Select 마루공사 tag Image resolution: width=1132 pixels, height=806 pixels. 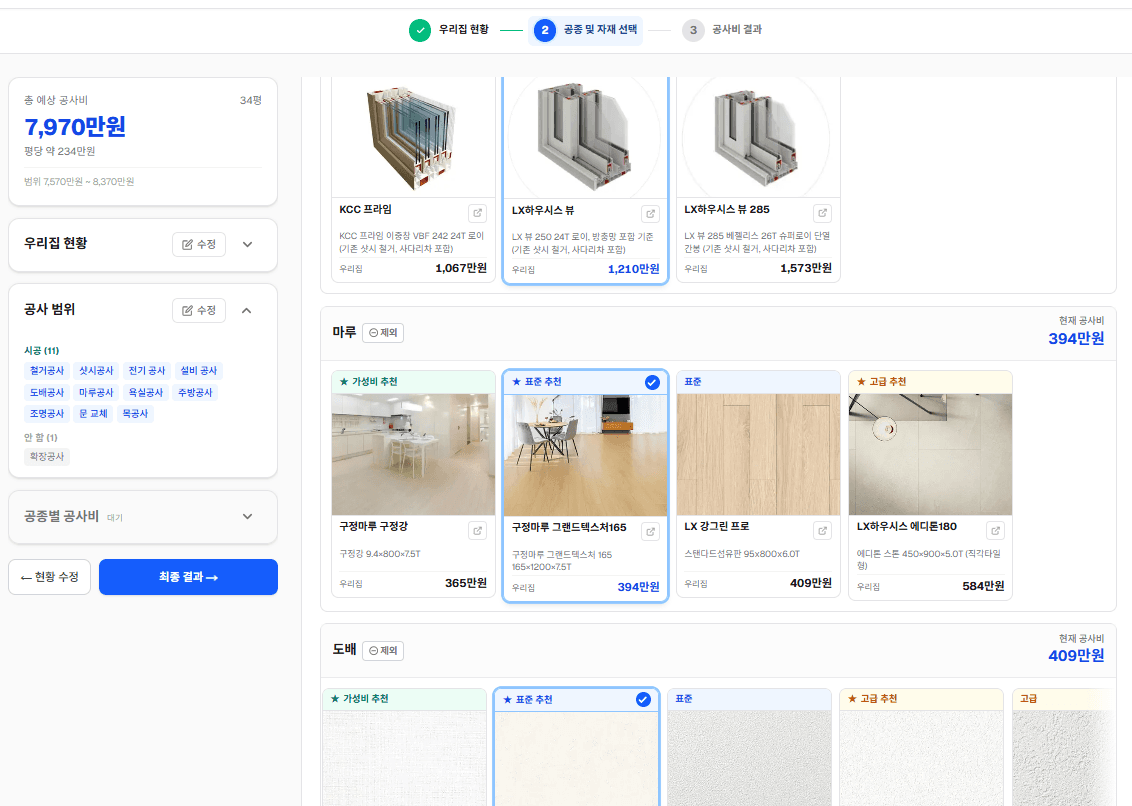coord(96,393)
